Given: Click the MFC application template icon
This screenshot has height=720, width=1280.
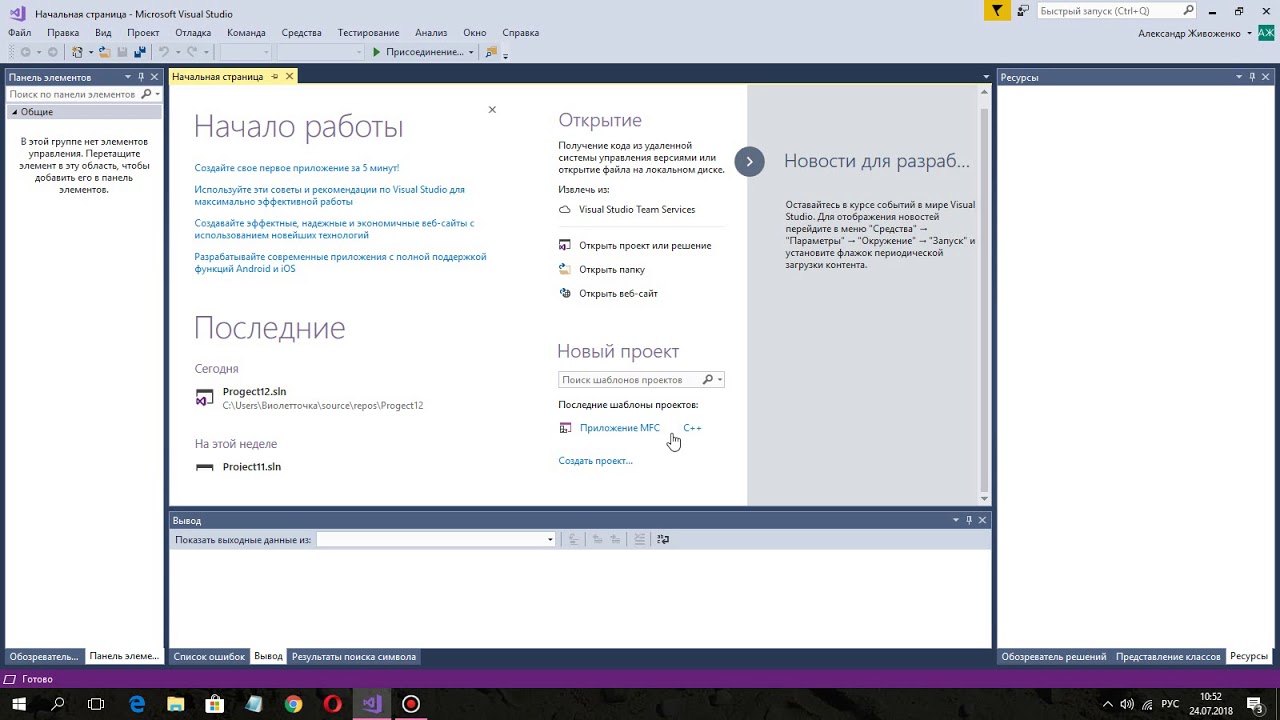Looking at the screenshot, I should click(565, 428).
